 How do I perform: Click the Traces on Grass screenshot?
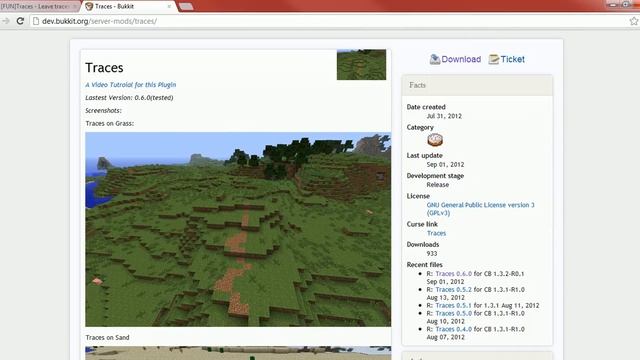coord(238,229)
